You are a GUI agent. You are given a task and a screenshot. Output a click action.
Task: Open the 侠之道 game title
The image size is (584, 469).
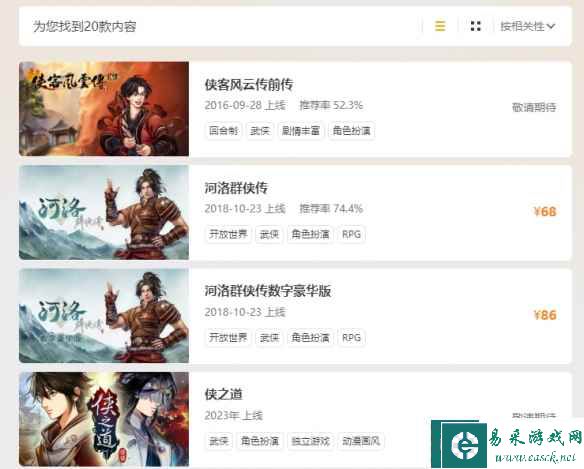223,394
